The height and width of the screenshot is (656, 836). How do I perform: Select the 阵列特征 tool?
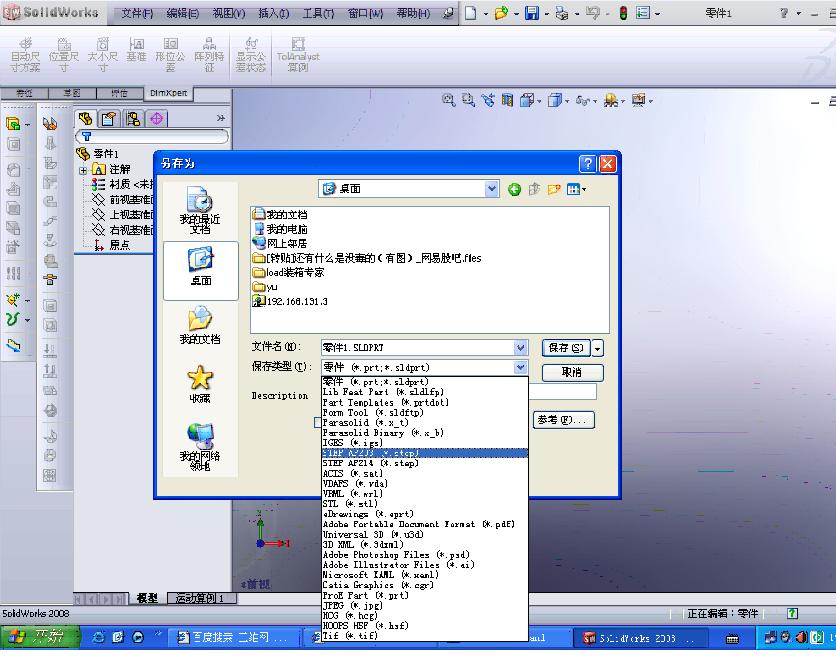coord(209,54)
